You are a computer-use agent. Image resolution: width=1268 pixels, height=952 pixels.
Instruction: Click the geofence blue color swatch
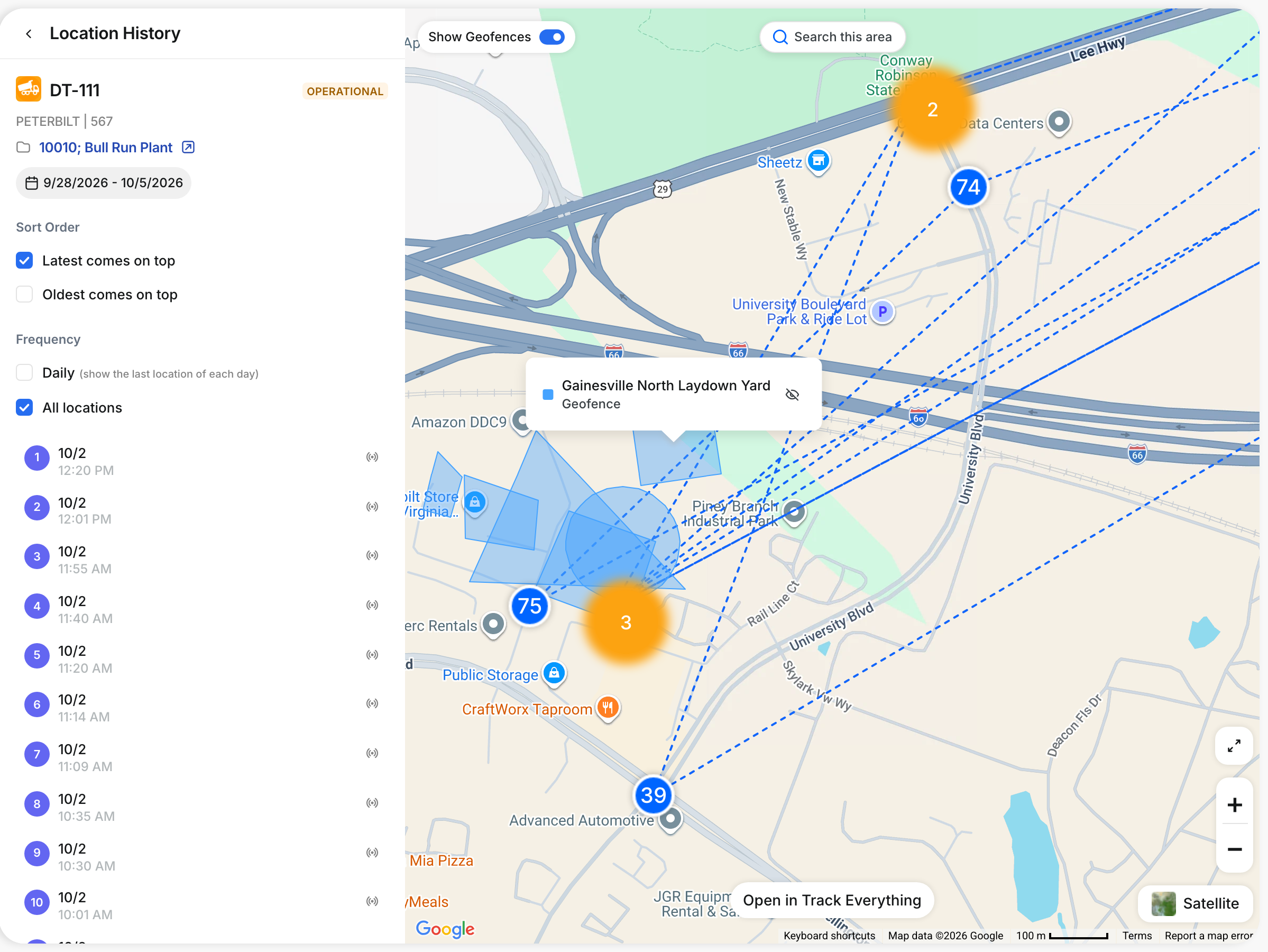548,395
